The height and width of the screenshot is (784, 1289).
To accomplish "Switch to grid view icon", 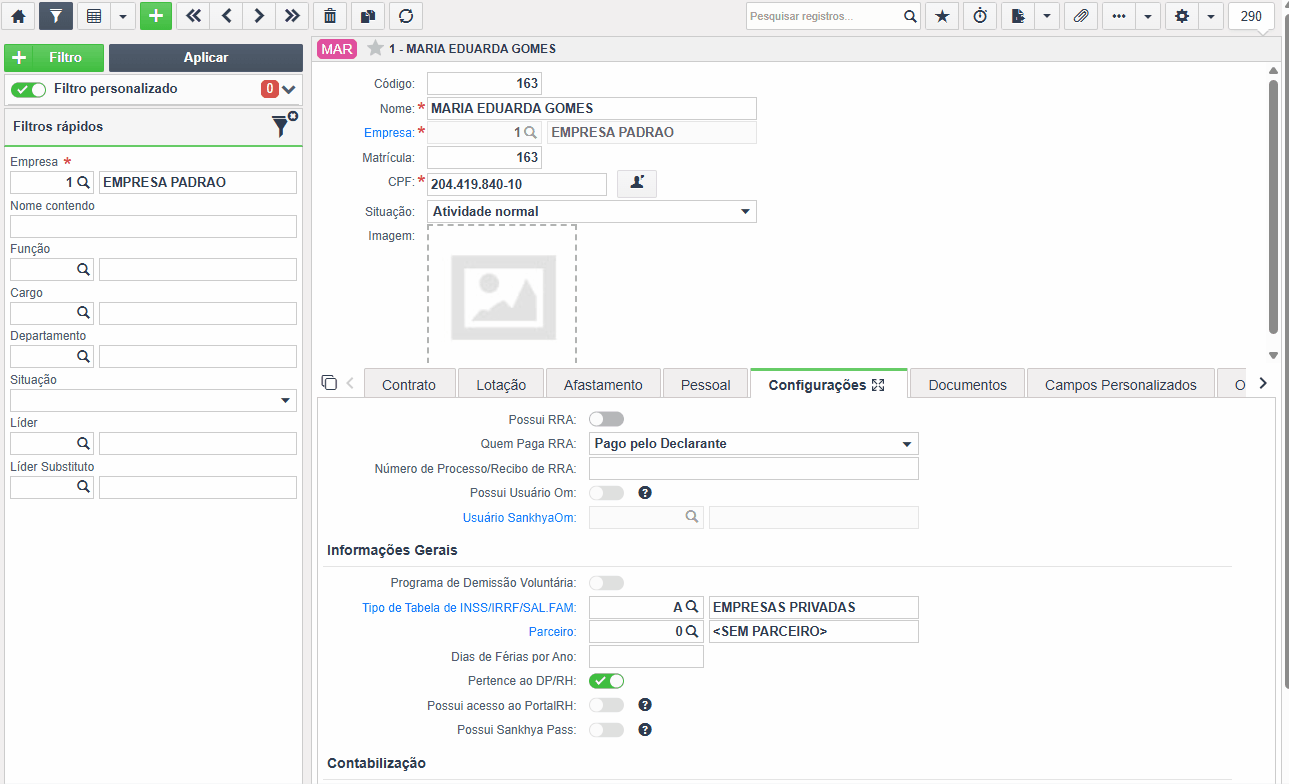I will coord(94,16).
